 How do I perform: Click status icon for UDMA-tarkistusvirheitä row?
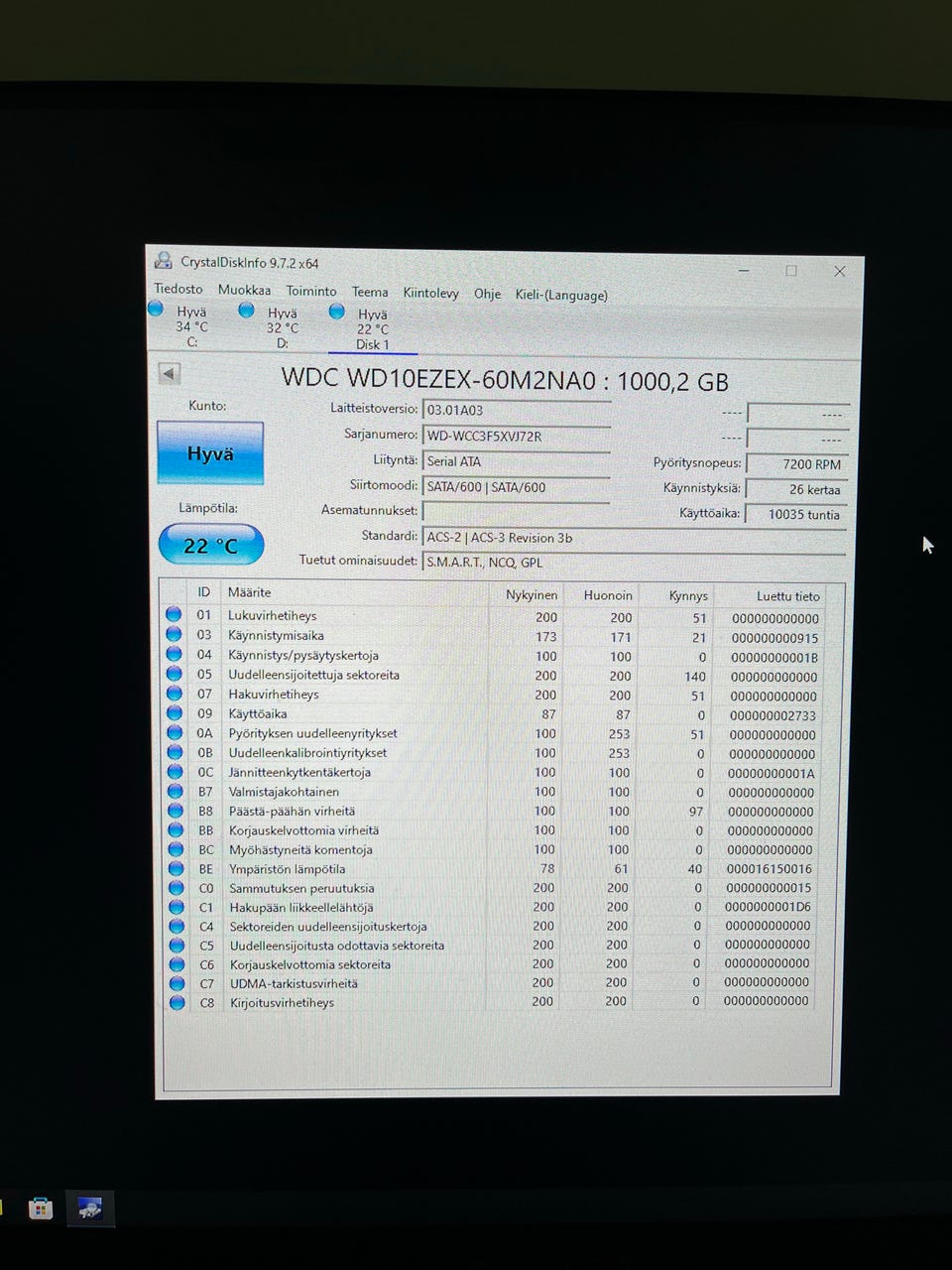coord(177,982)
